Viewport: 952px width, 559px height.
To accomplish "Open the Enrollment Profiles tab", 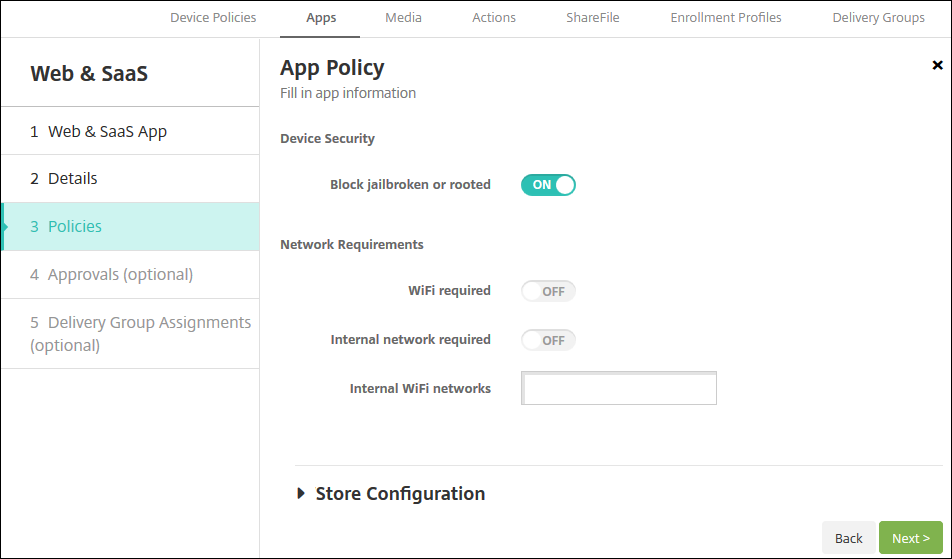I will 726,18.
